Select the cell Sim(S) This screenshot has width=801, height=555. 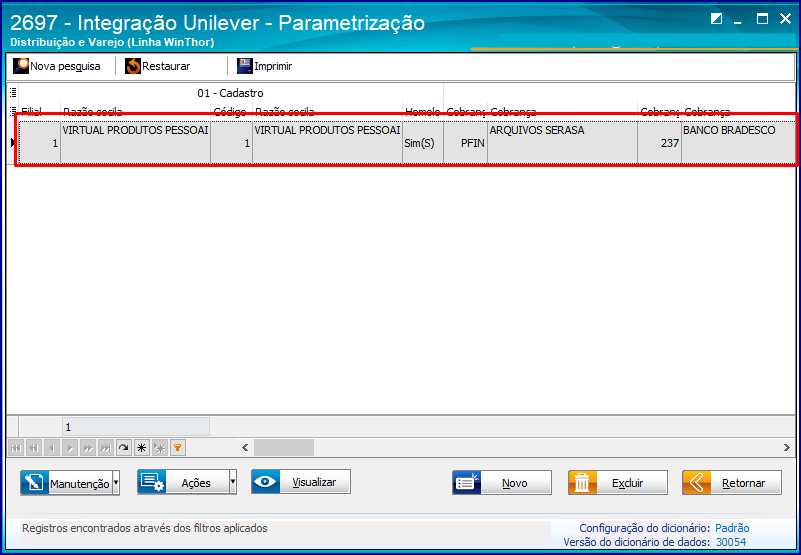tap(422, 143)
